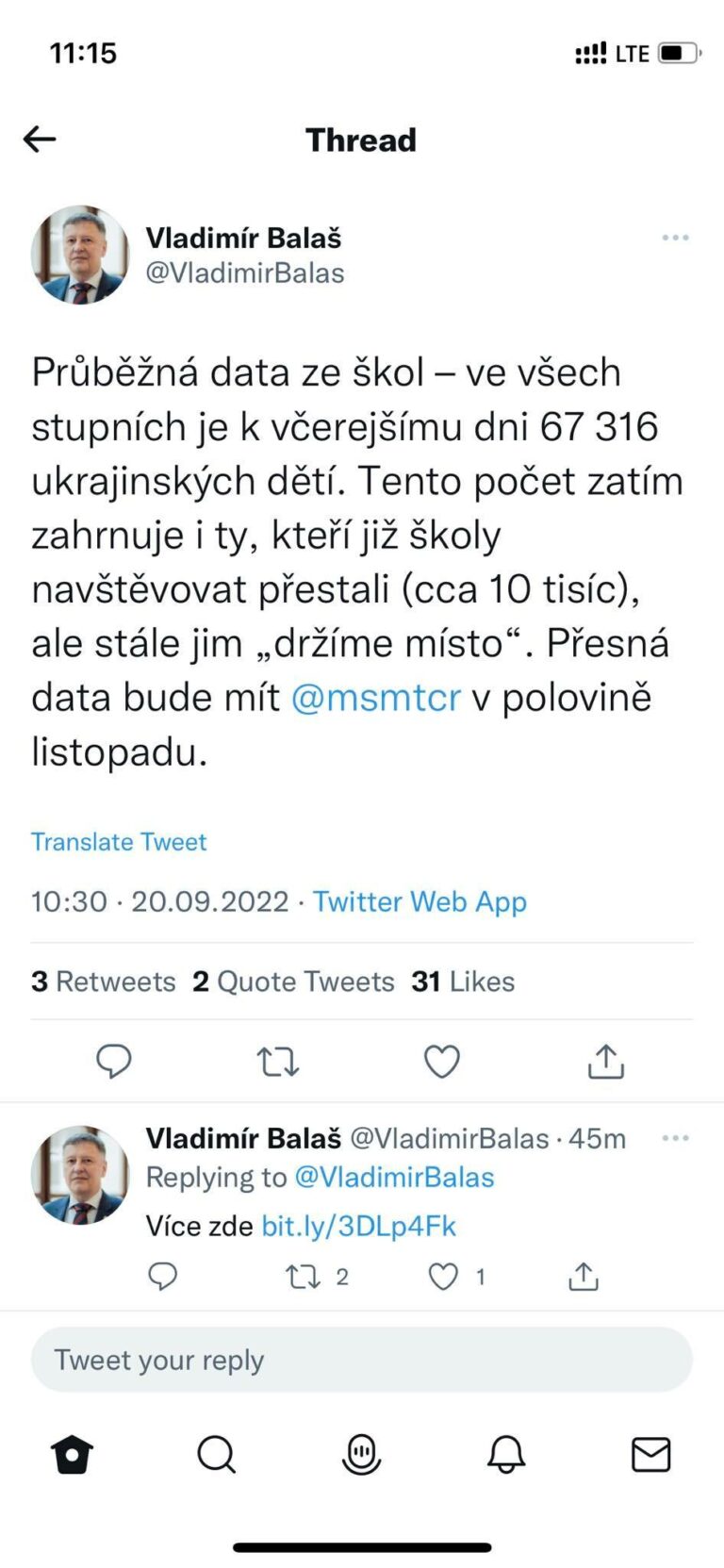Share the reply tweet
The height and width of the screenshot is (1568, 724).
(584, 1276)
